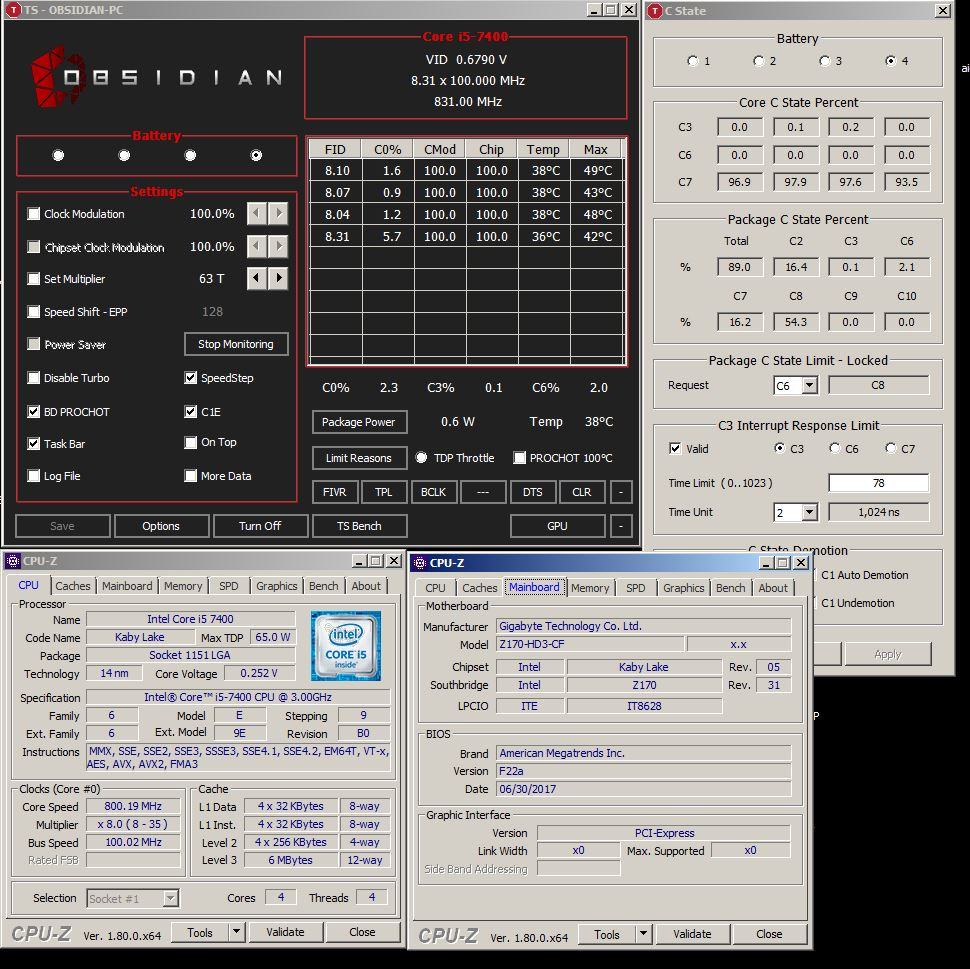Click the Stop Monitoring button
Screen dimensions: 970x969
[236, 344]
